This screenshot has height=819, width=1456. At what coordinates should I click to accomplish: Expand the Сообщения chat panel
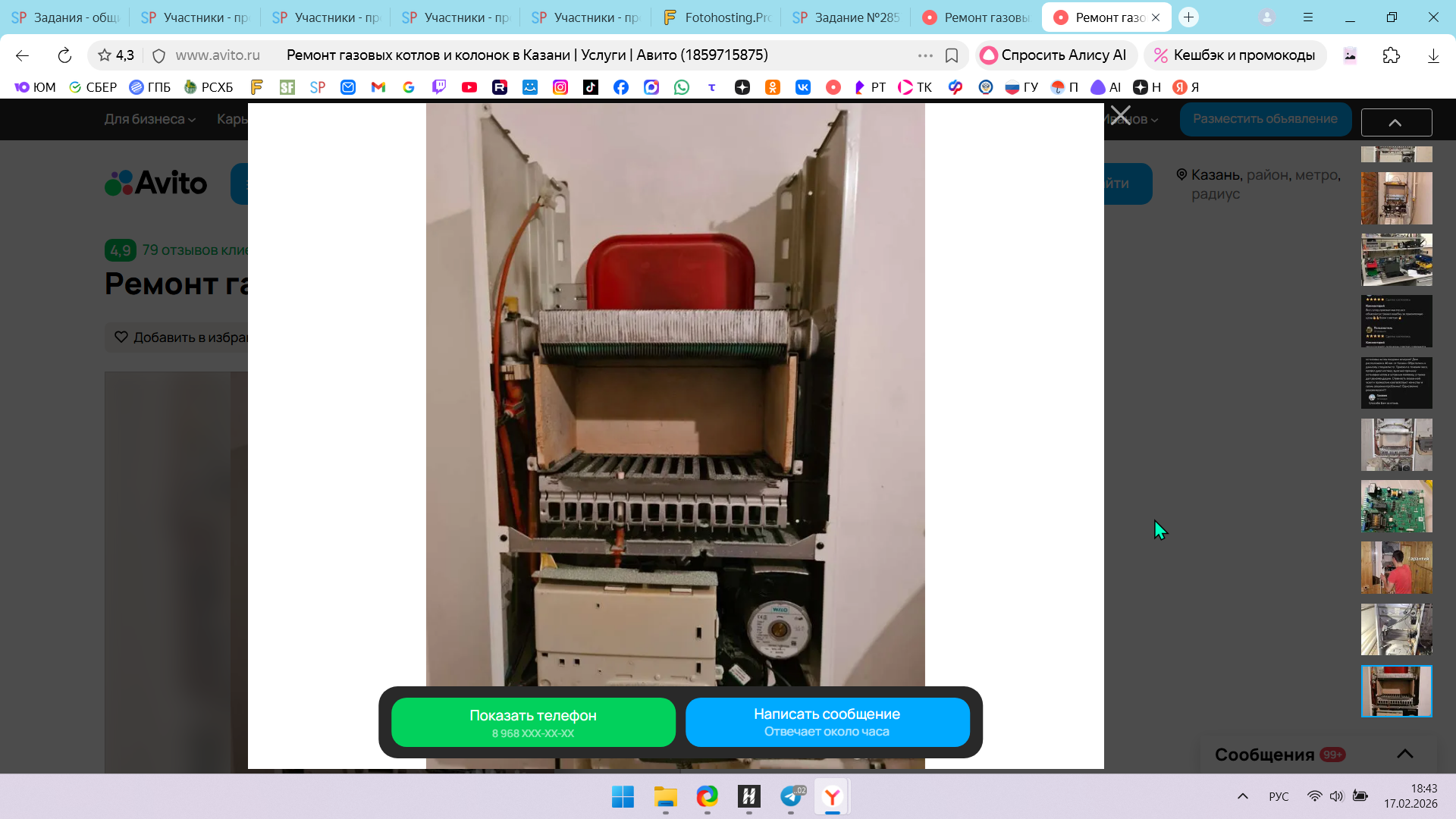[1404, 754]
